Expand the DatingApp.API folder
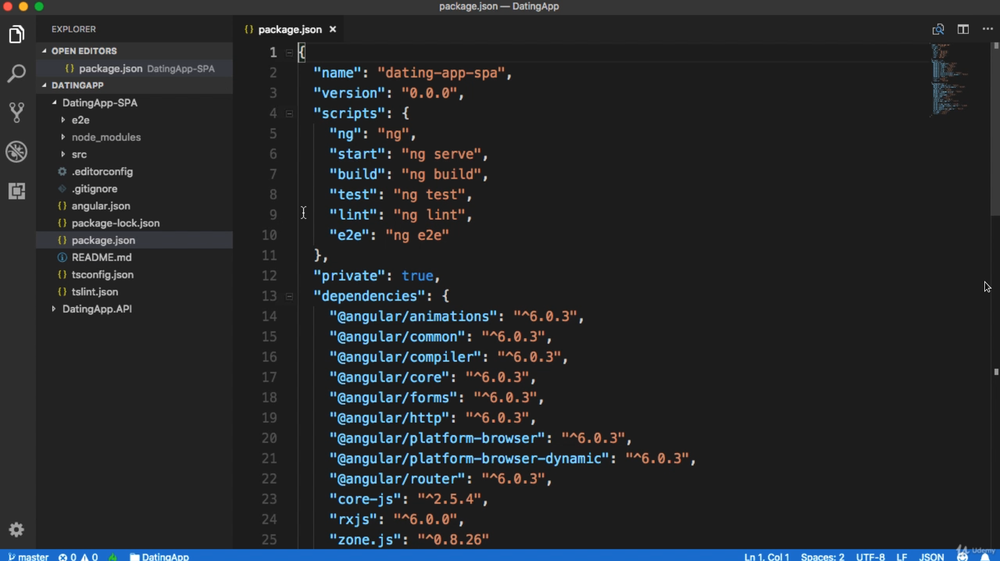Viewport: 1000px width, 561px height. [54, 309]
